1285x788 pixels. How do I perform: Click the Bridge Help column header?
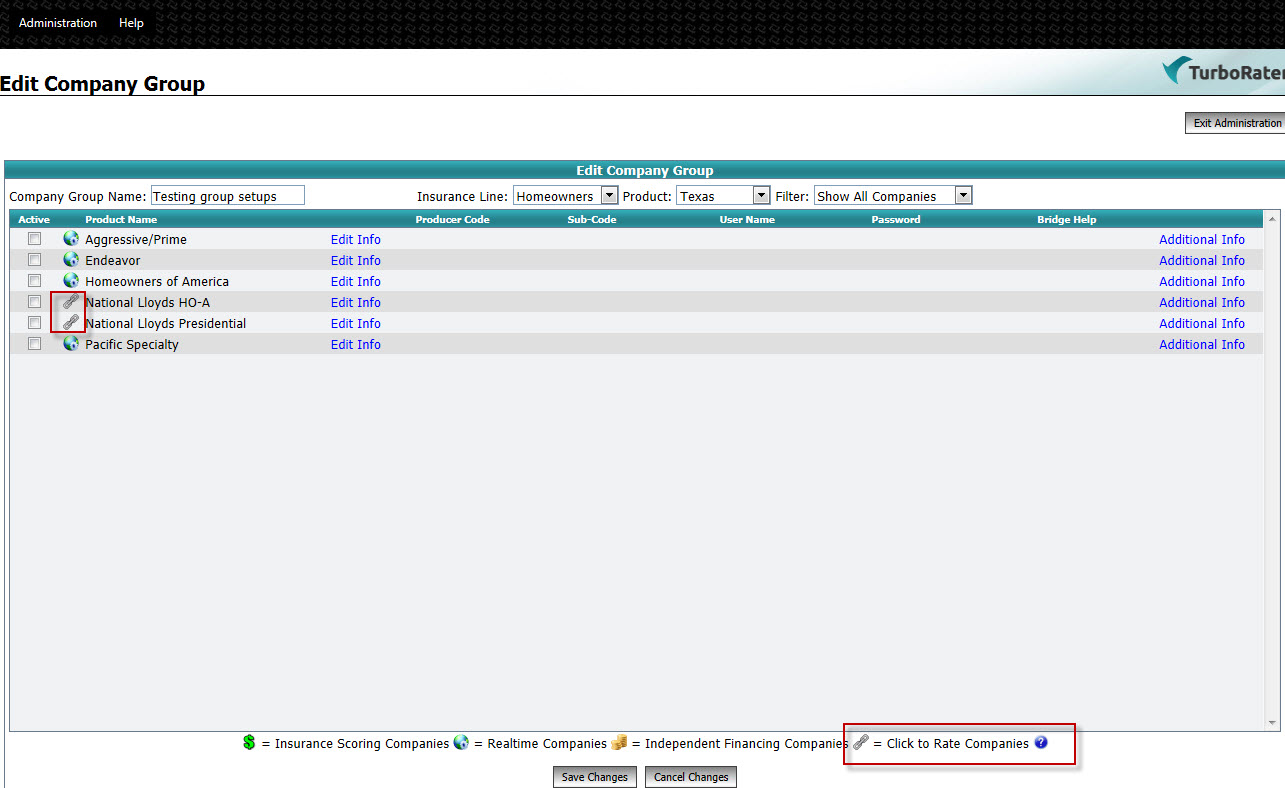pos(1067,219)
